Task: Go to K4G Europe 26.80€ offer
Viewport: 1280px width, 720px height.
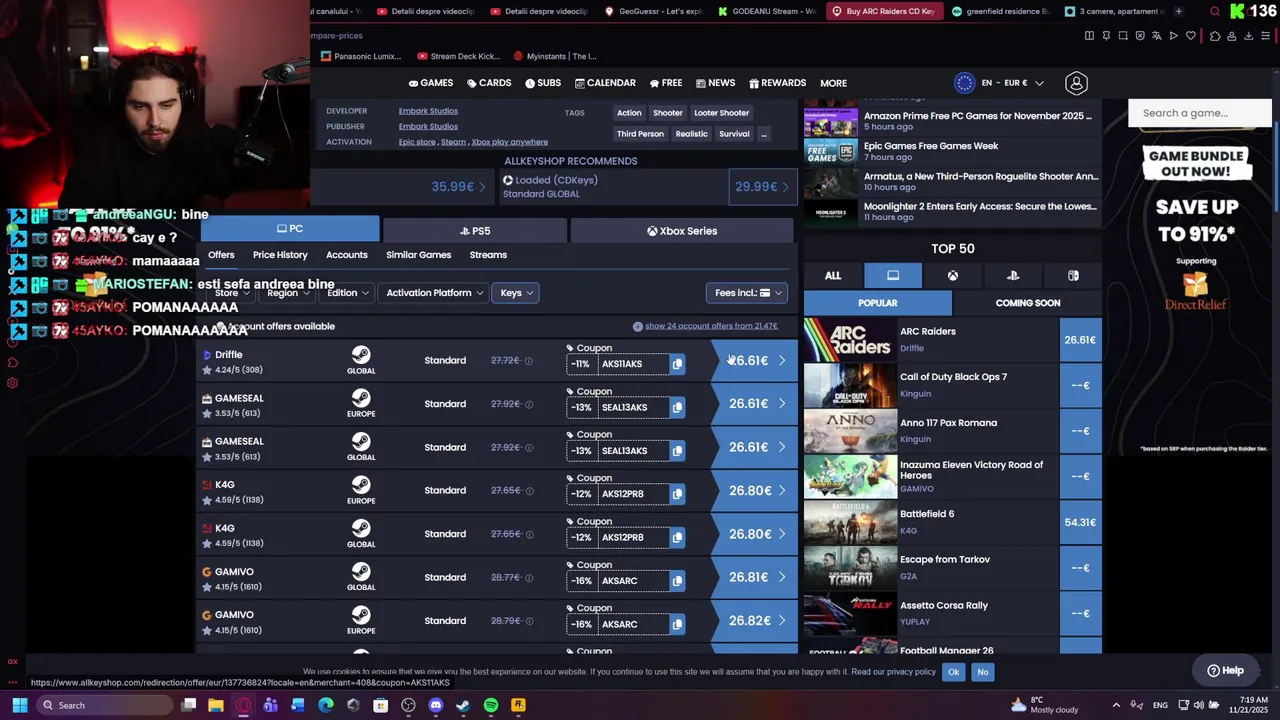Action: tap(755, 491)
